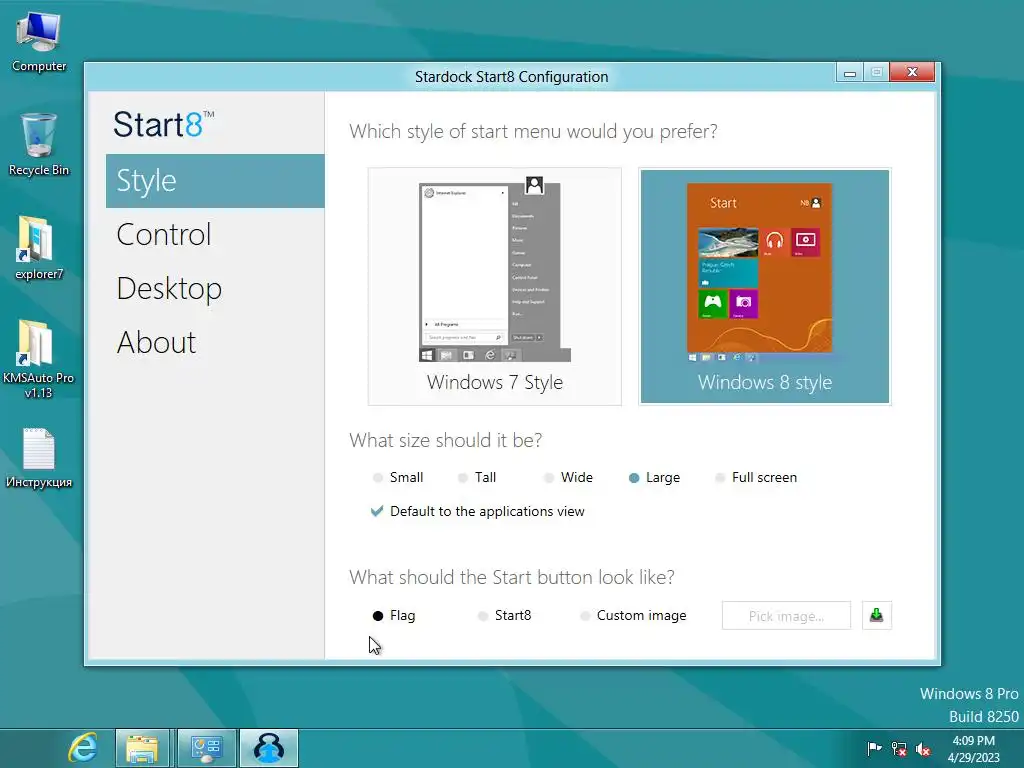Screen dimensions: 1024x768
Task: Open the Control Panel taskbar icon
Action: click(x=206, y=748)
